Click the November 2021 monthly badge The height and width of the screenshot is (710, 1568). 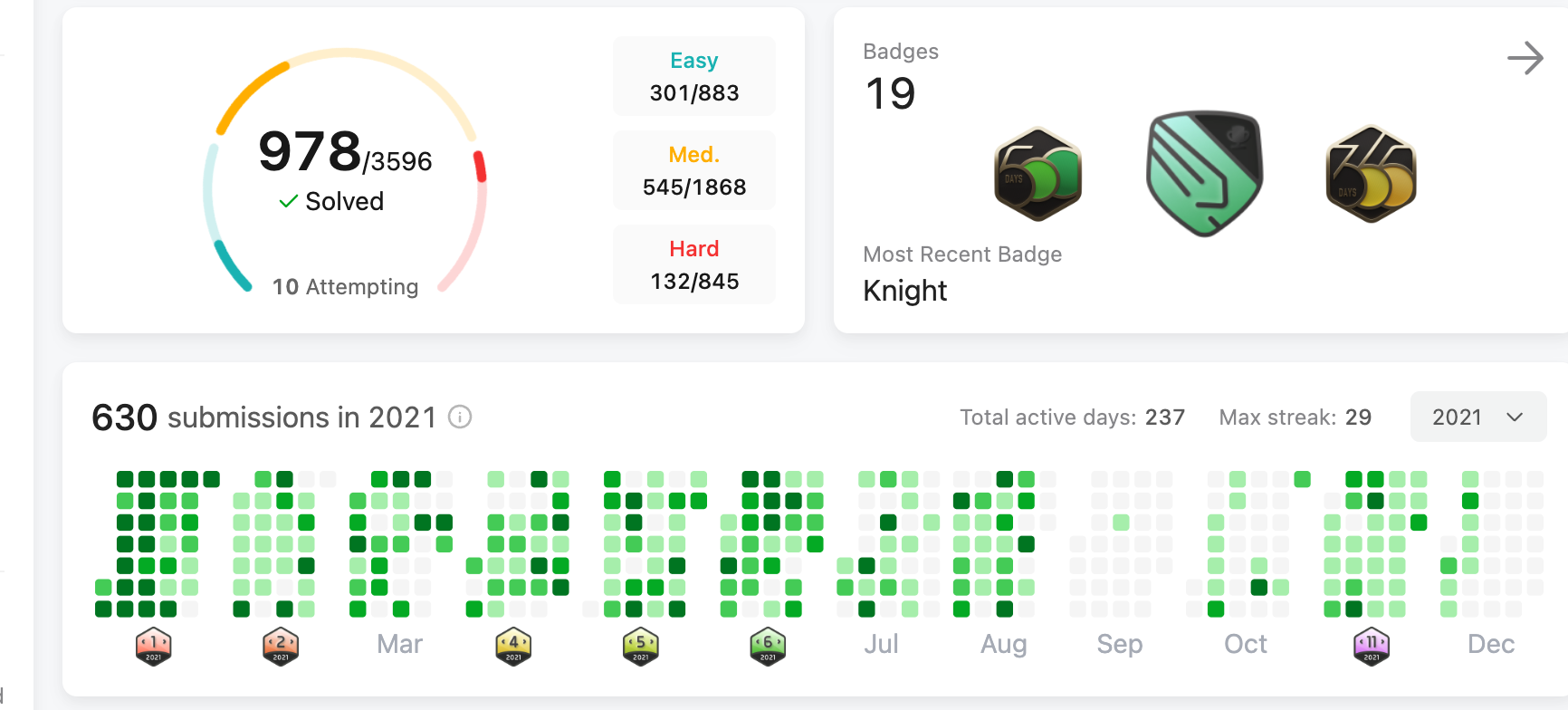1372,646
